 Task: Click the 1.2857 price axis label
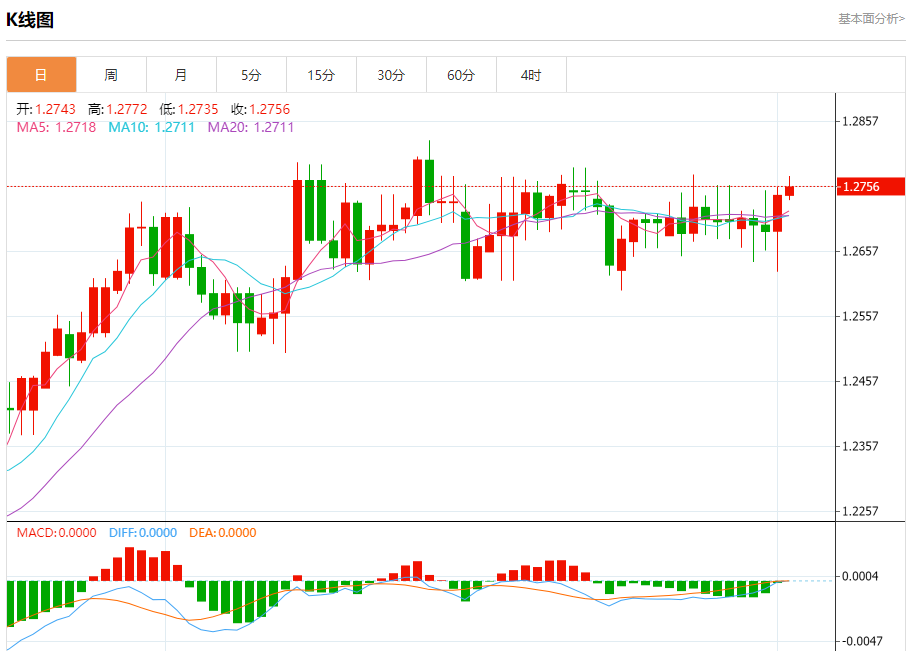861,121
